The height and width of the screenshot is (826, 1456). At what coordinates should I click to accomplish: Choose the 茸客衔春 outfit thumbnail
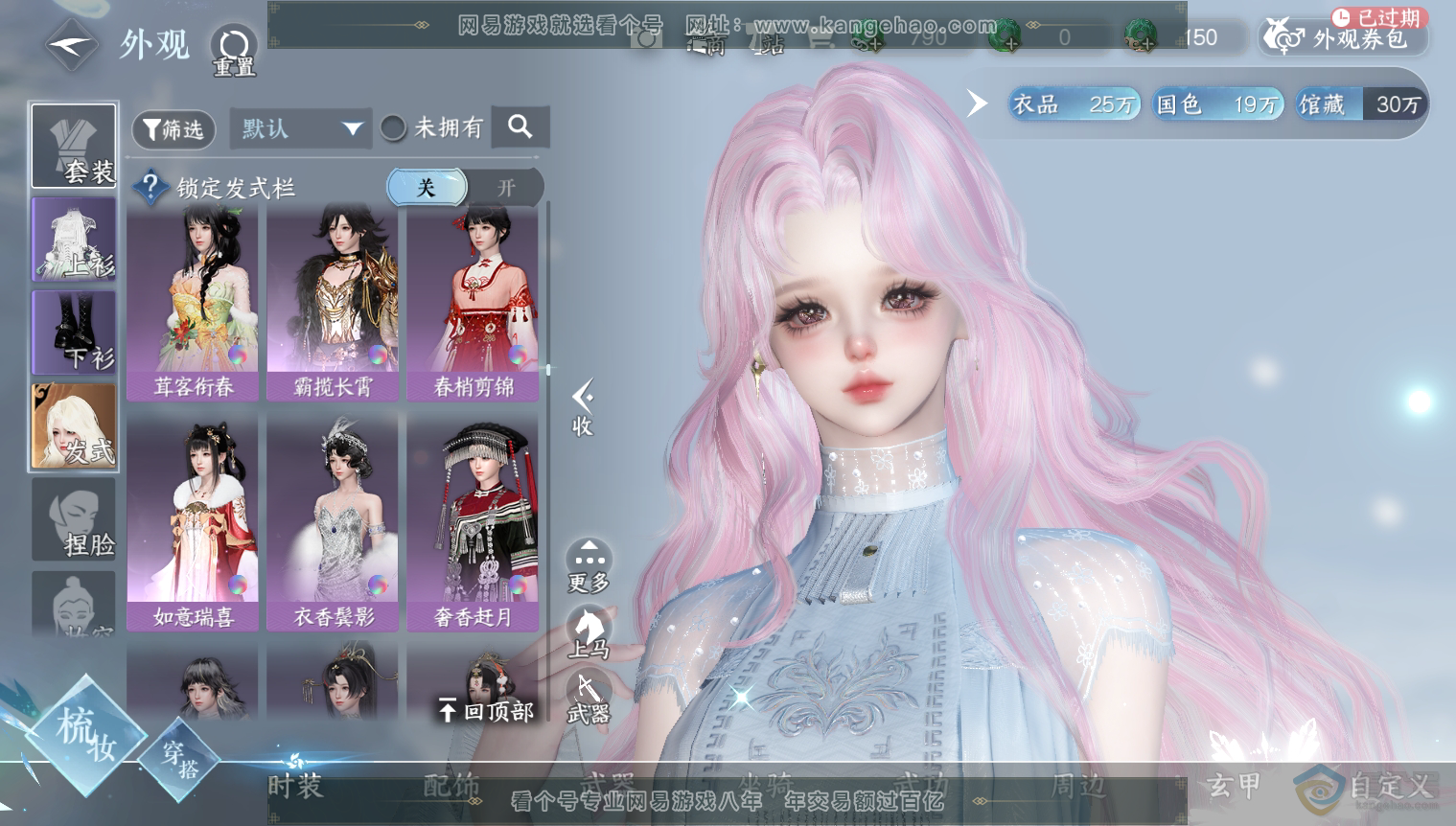tap(193, 304)
